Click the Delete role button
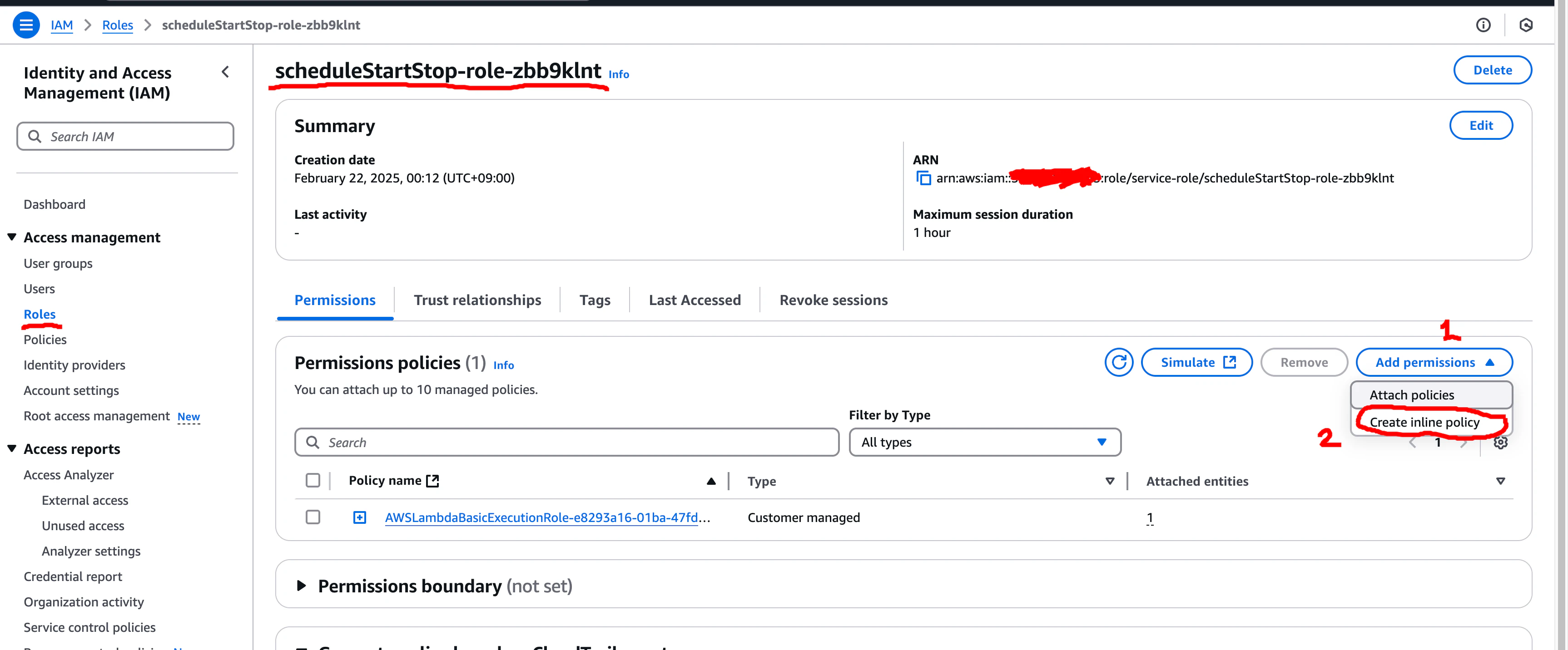Viewport: 1568px width, 650px height. pyautogui.click(x=1492, y=70)
